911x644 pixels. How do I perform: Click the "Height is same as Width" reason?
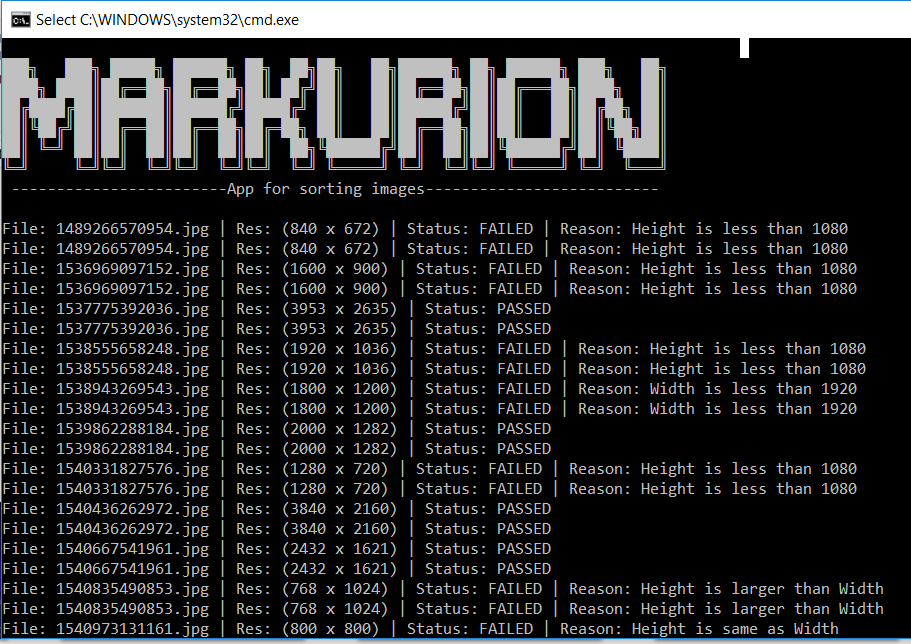[735, 629]
